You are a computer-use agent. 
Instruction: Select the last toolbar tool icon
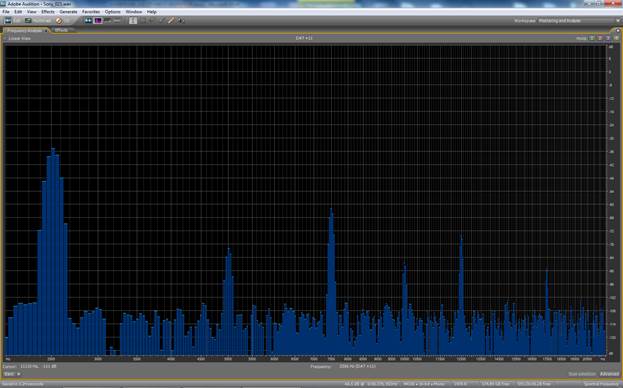181,21
